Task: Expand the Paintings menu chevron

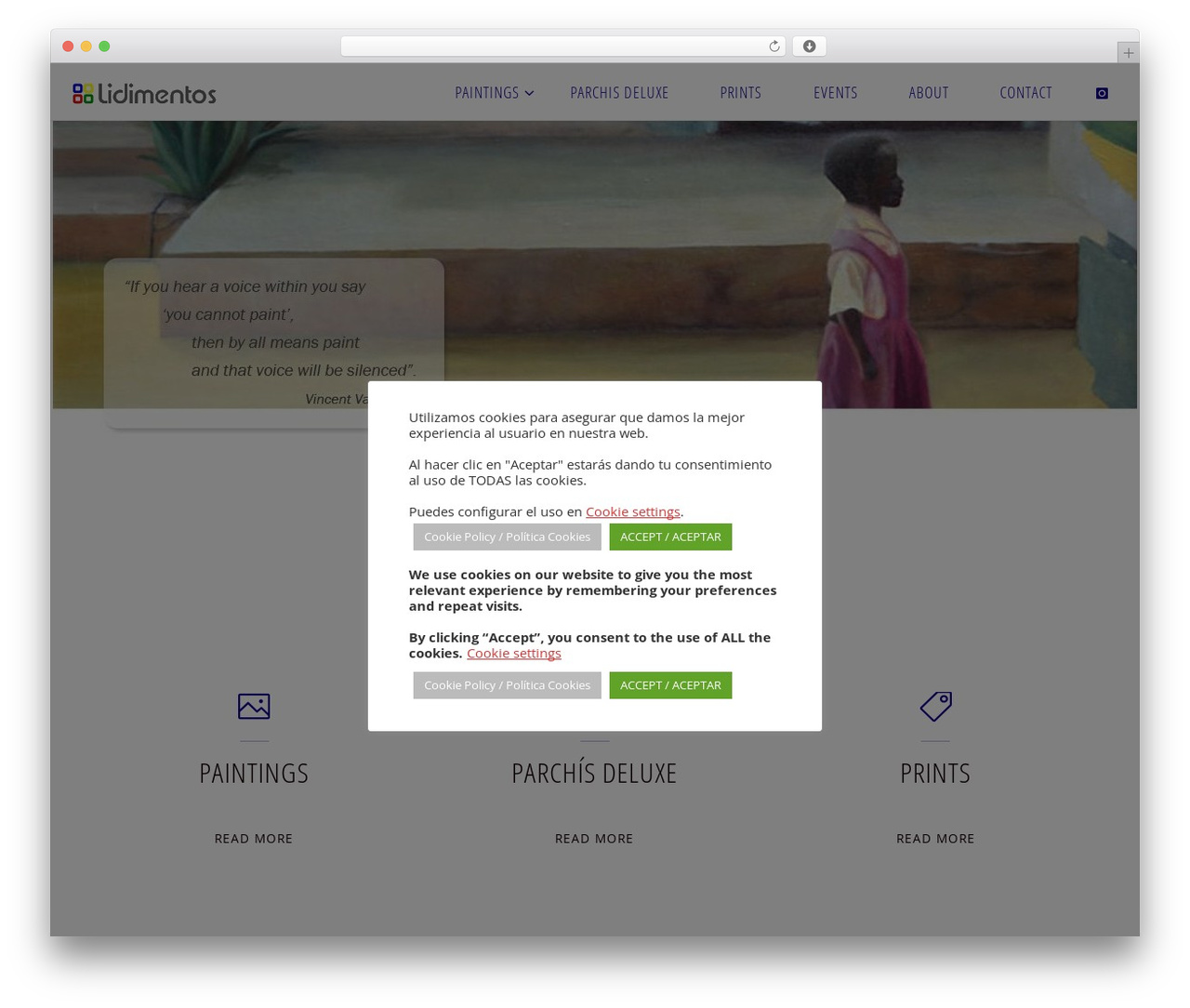Action: click(x=529, y=93)
